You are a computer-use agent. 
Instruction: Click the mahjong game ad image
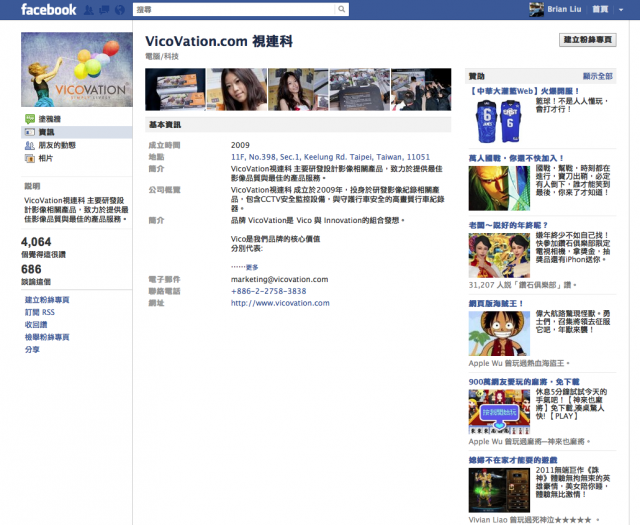499,412
